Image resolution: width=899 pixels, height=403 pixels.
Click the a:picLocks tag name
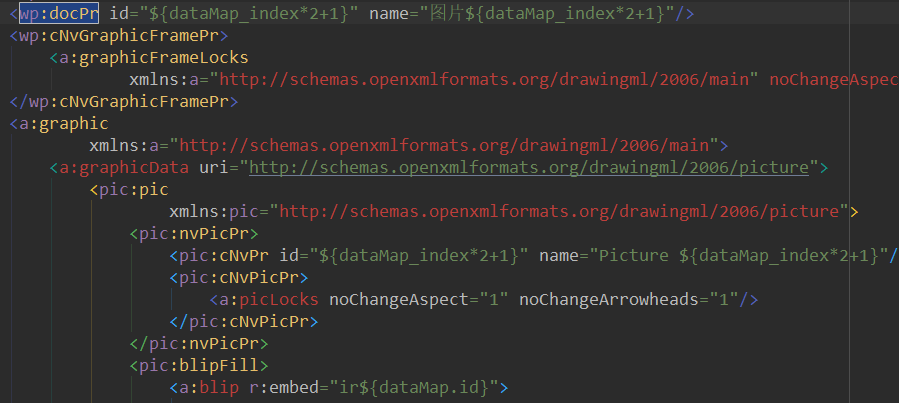(269, 300)
